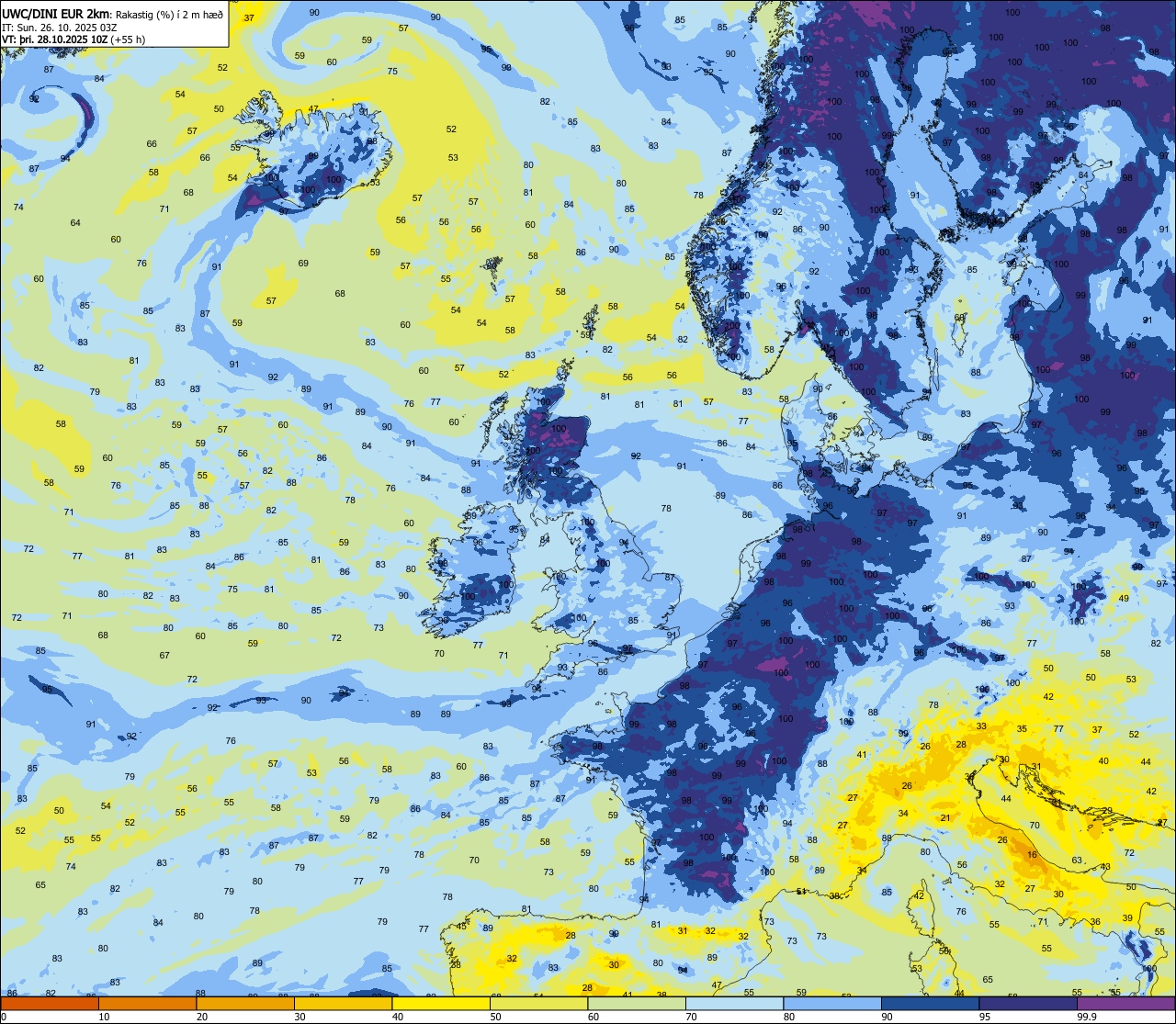Click the humidity value '21' near the Alps
Viewport: 1176px width, 1024px height.
pyautogui.click(x=944, y=818)
